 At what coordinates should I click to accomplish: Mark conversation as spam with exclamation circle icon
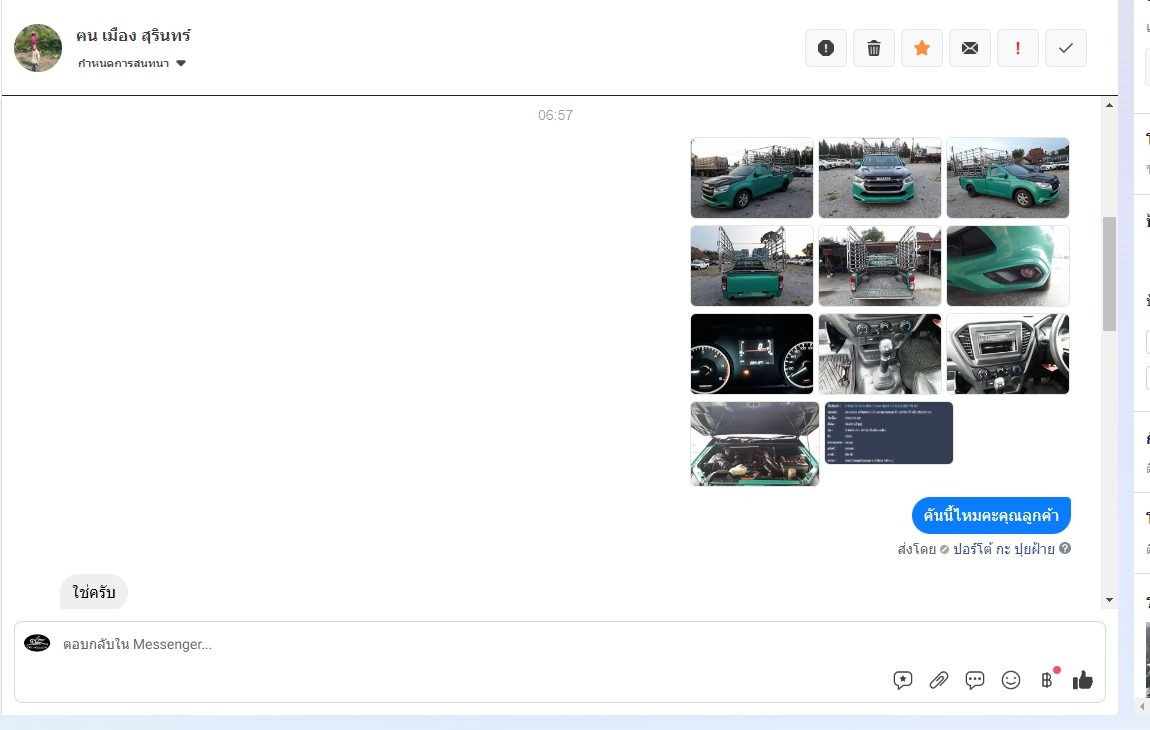tap(826, 48)
